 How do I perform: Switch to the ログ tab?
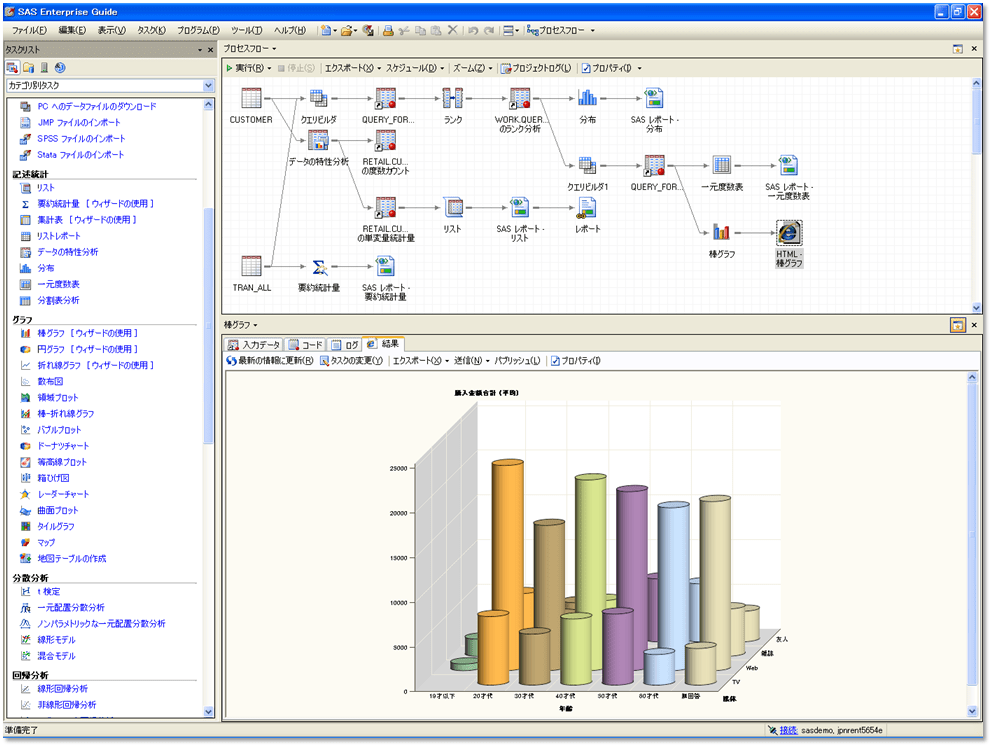[345, 344]
